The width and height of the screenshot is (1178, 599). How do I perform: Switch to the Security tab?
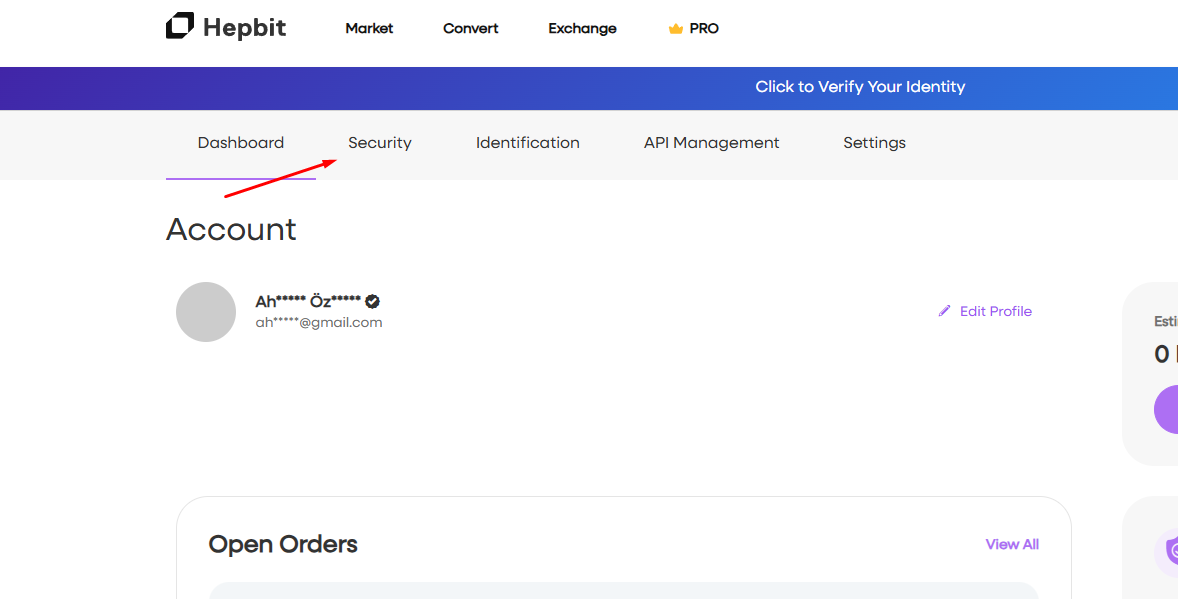coord(380,143)
